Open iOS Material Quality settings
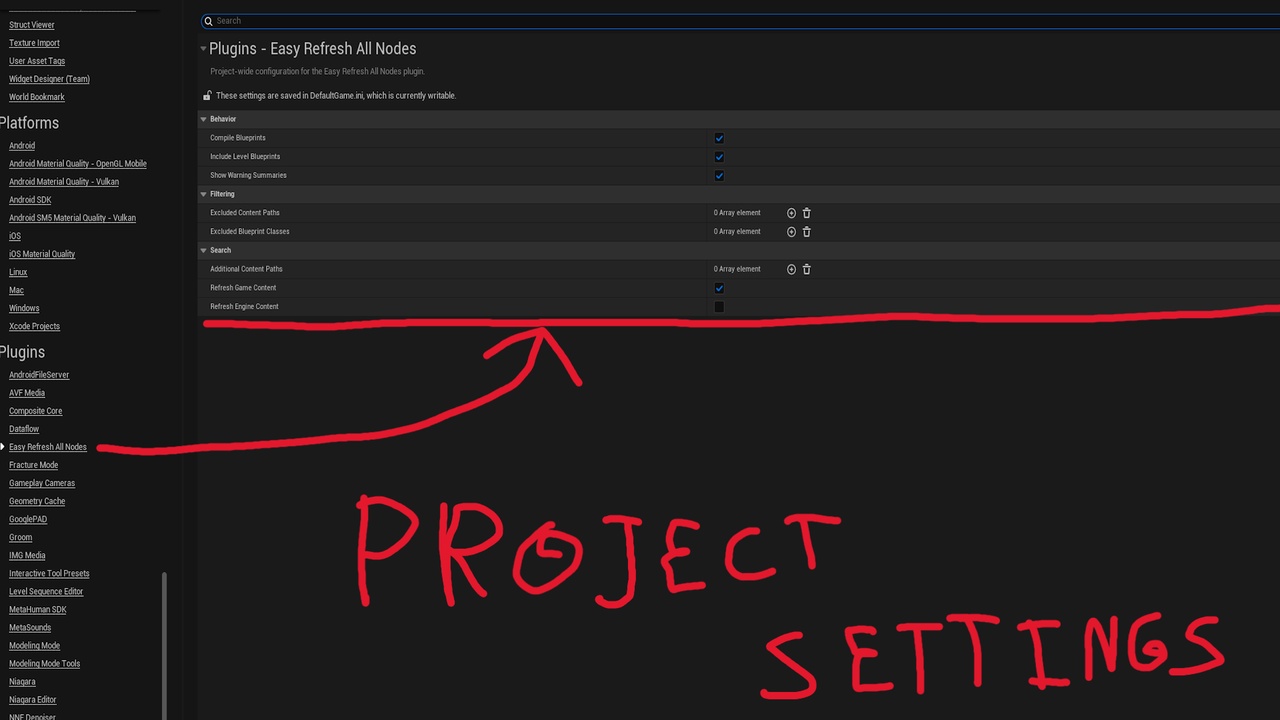 42,254
